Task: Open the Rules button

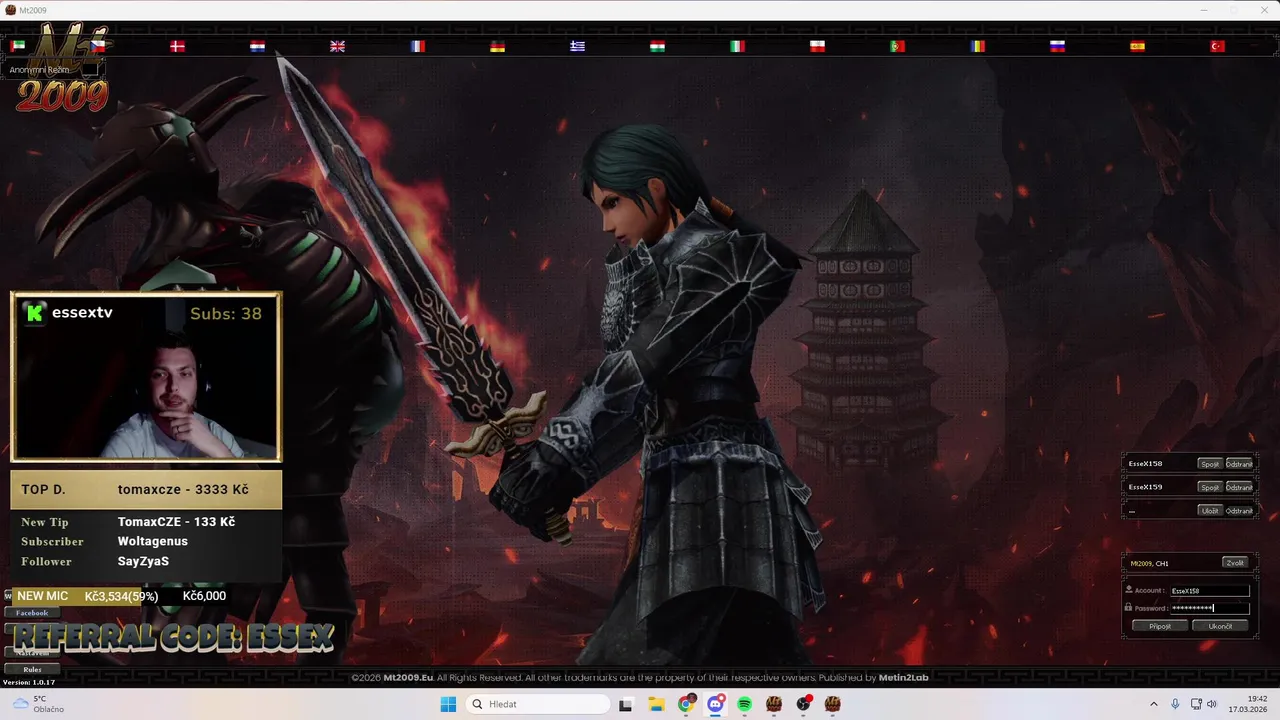Action: (x=32, y=669)
